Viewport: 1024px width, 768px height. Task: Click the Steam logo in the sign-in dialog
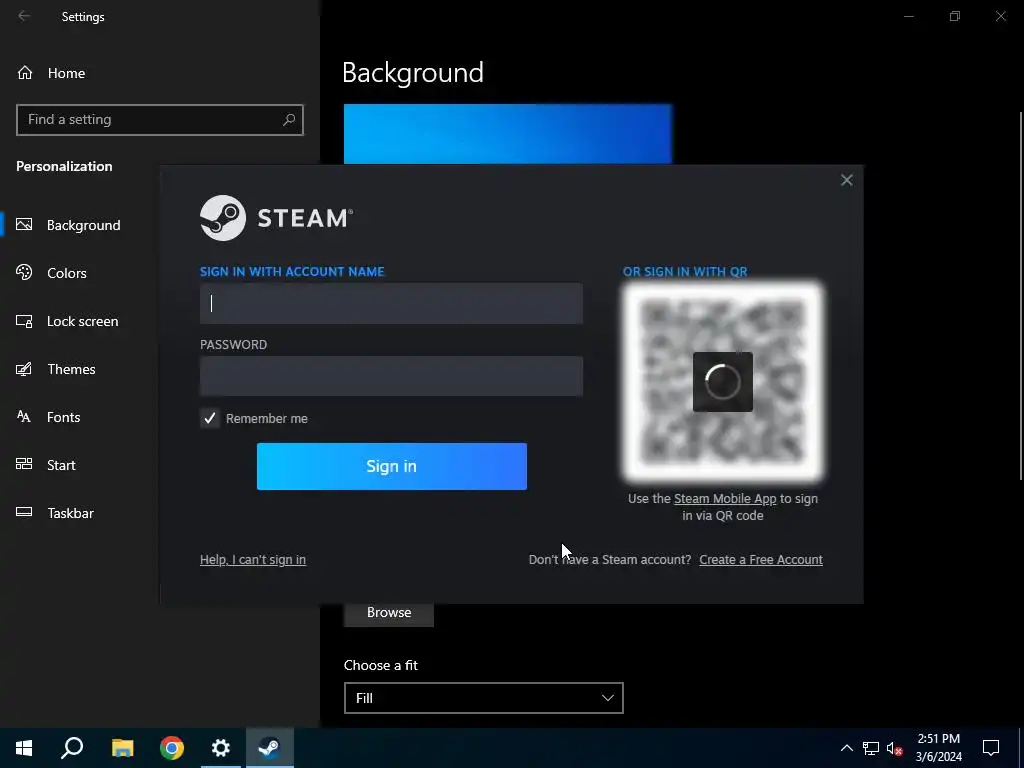point(276,218)
